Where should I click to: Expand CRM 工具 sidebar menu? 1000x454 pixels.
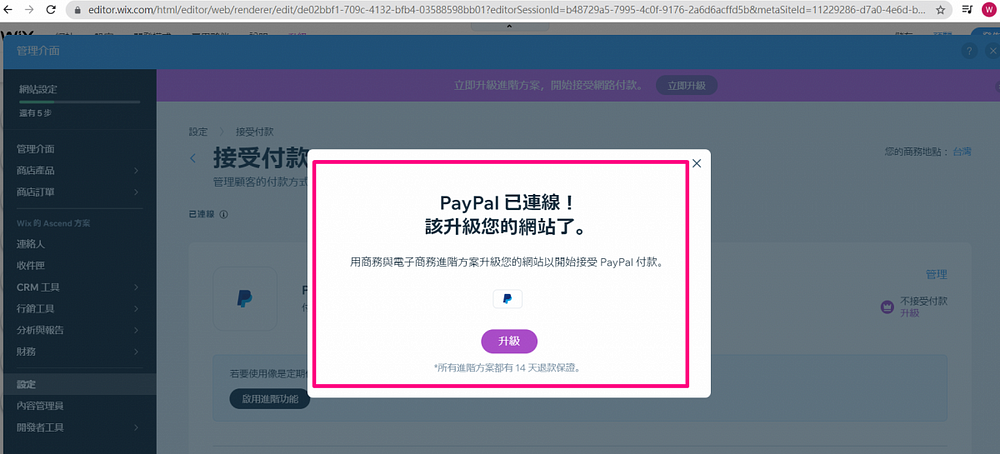click(x=78, y=287)
